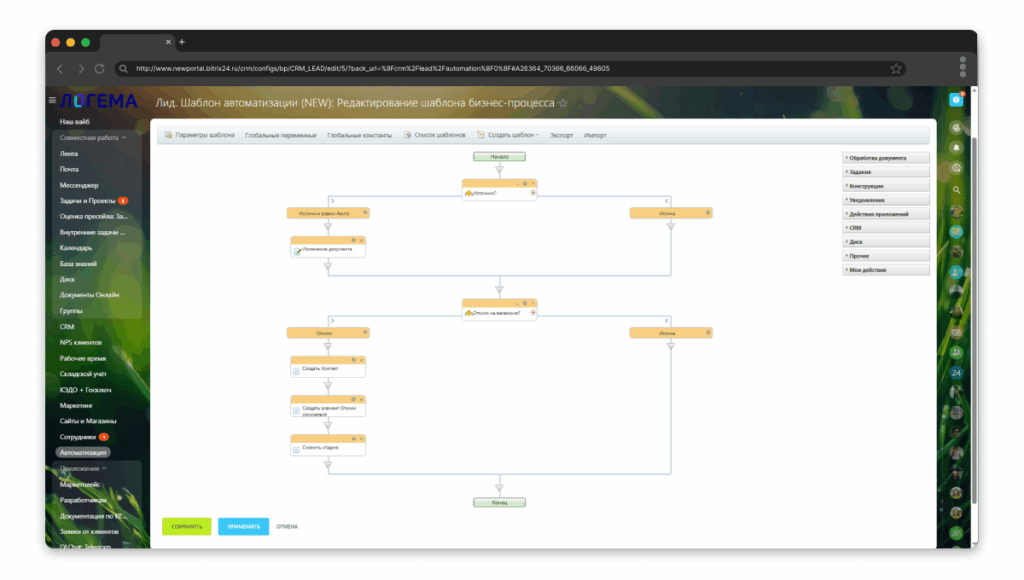Click the blue Применить button
This screenshot has height=580, width=1024.
point(244,526)
